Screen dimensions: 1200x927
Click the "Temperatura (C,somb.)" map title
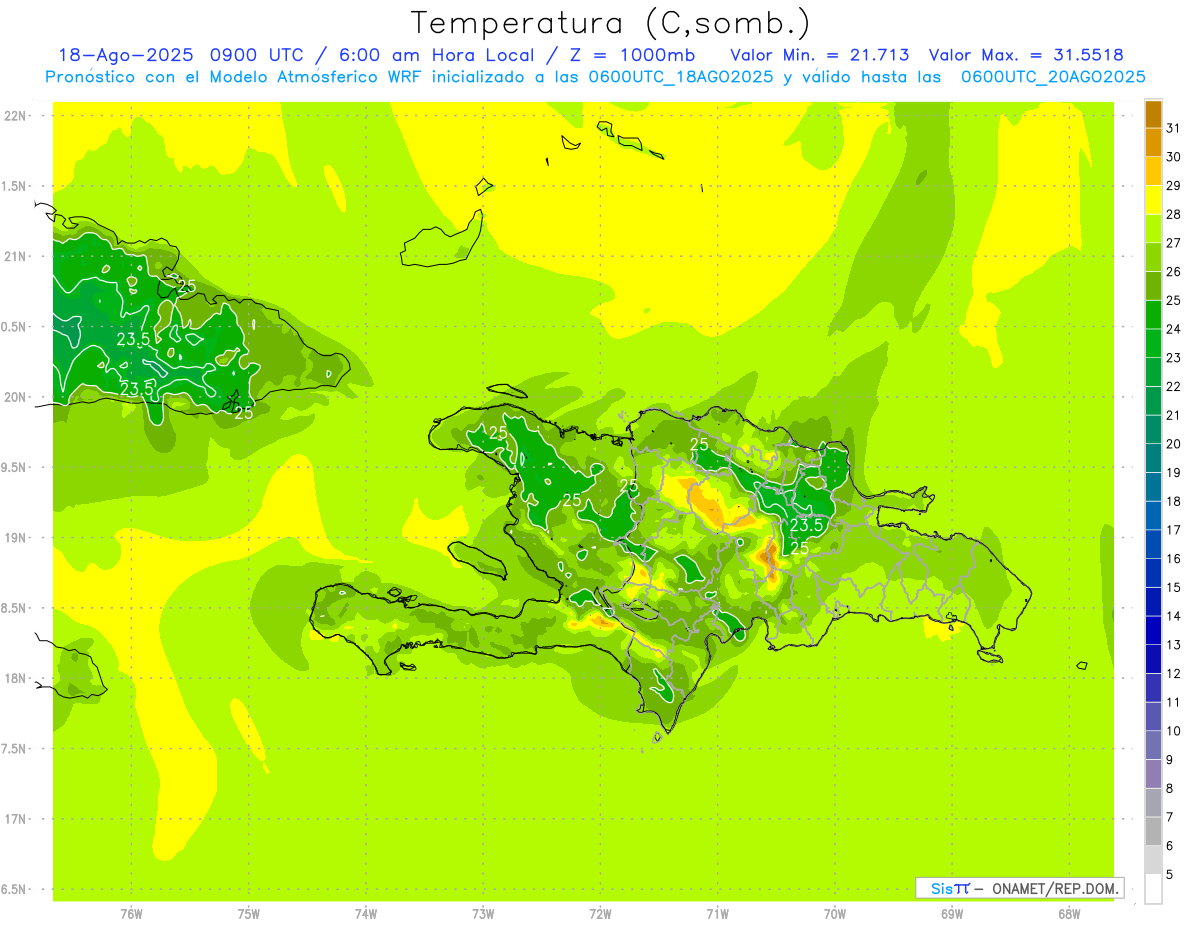pyautogui.click(x=611, y=23)
